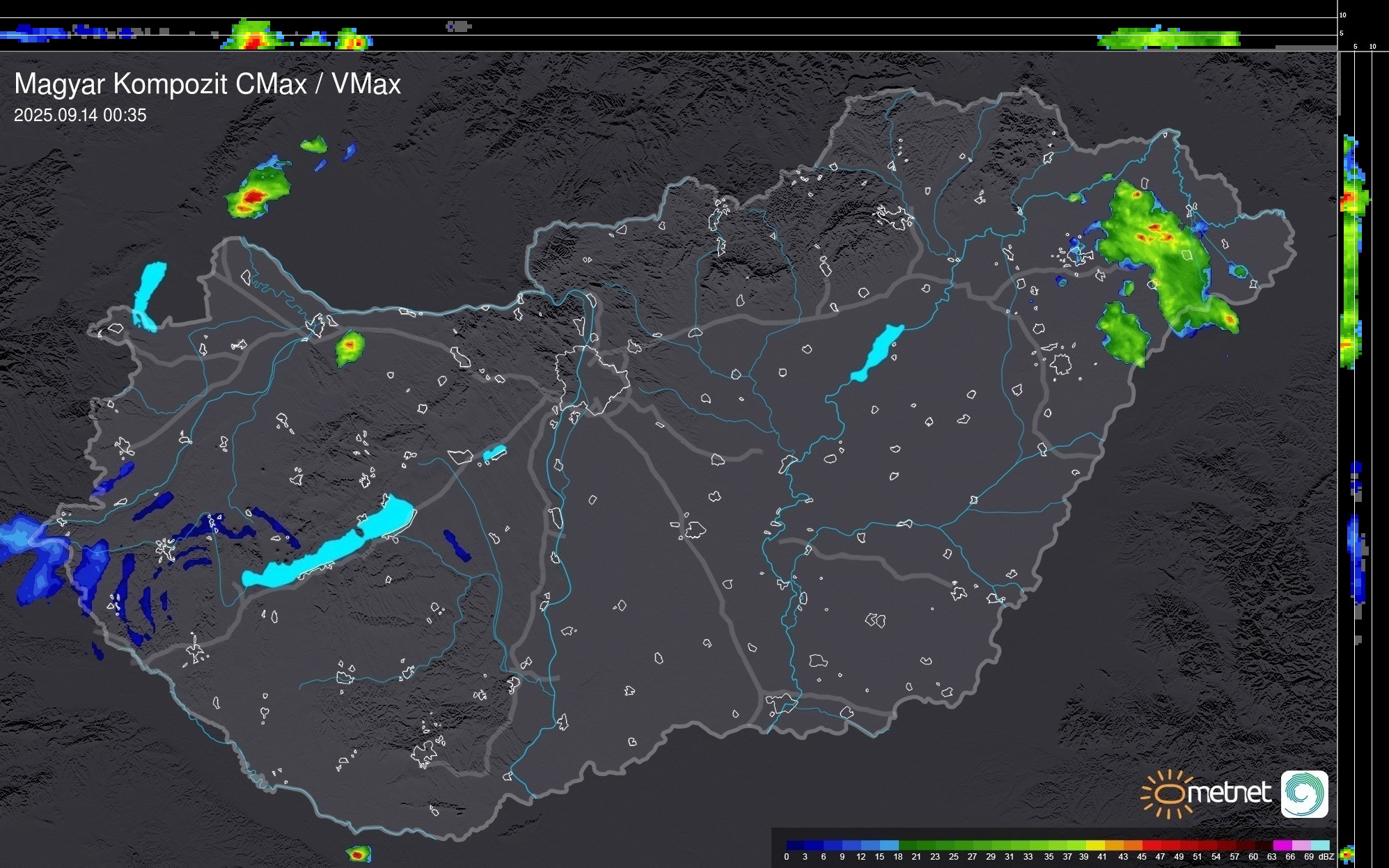Image resolution: width=1389 pixels, height=868 pixels.
Task: Click the orange 43 dBZ legend swatch
Action: [x=1133, y=845]
